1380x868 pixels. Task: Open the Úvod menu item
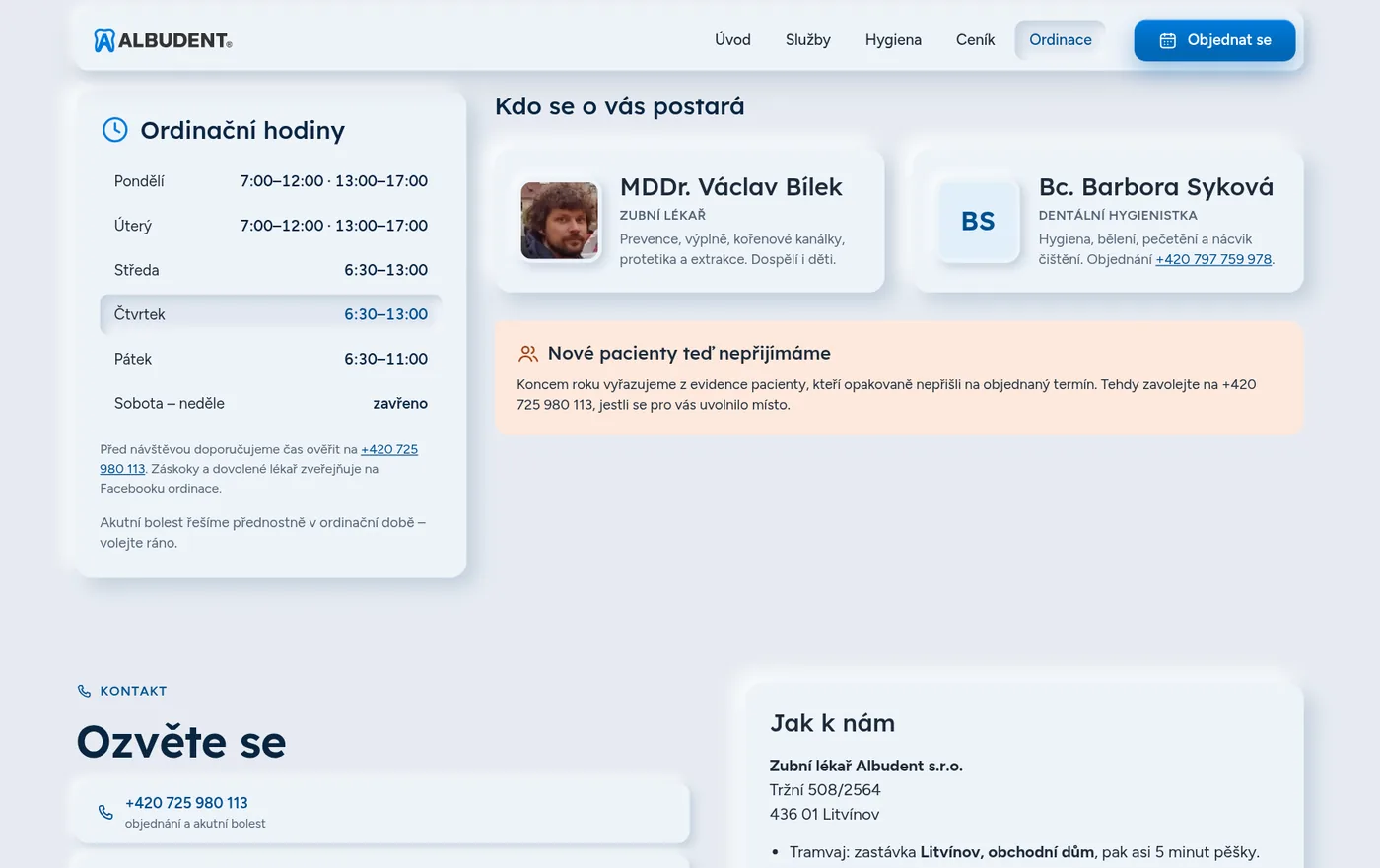click(732, 40)
